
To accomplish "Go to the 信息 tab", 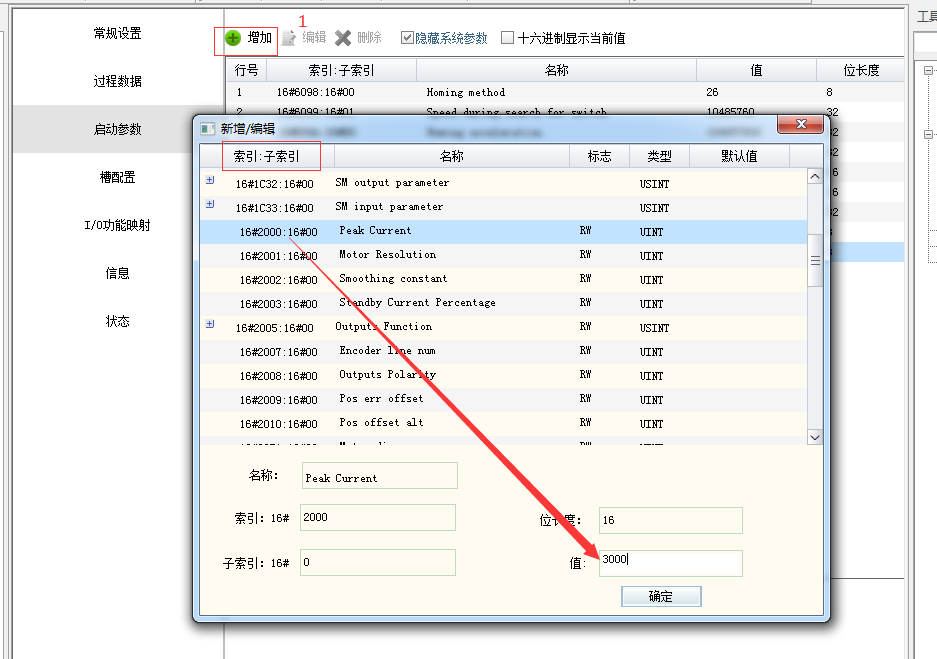I will tap(118, 274).
